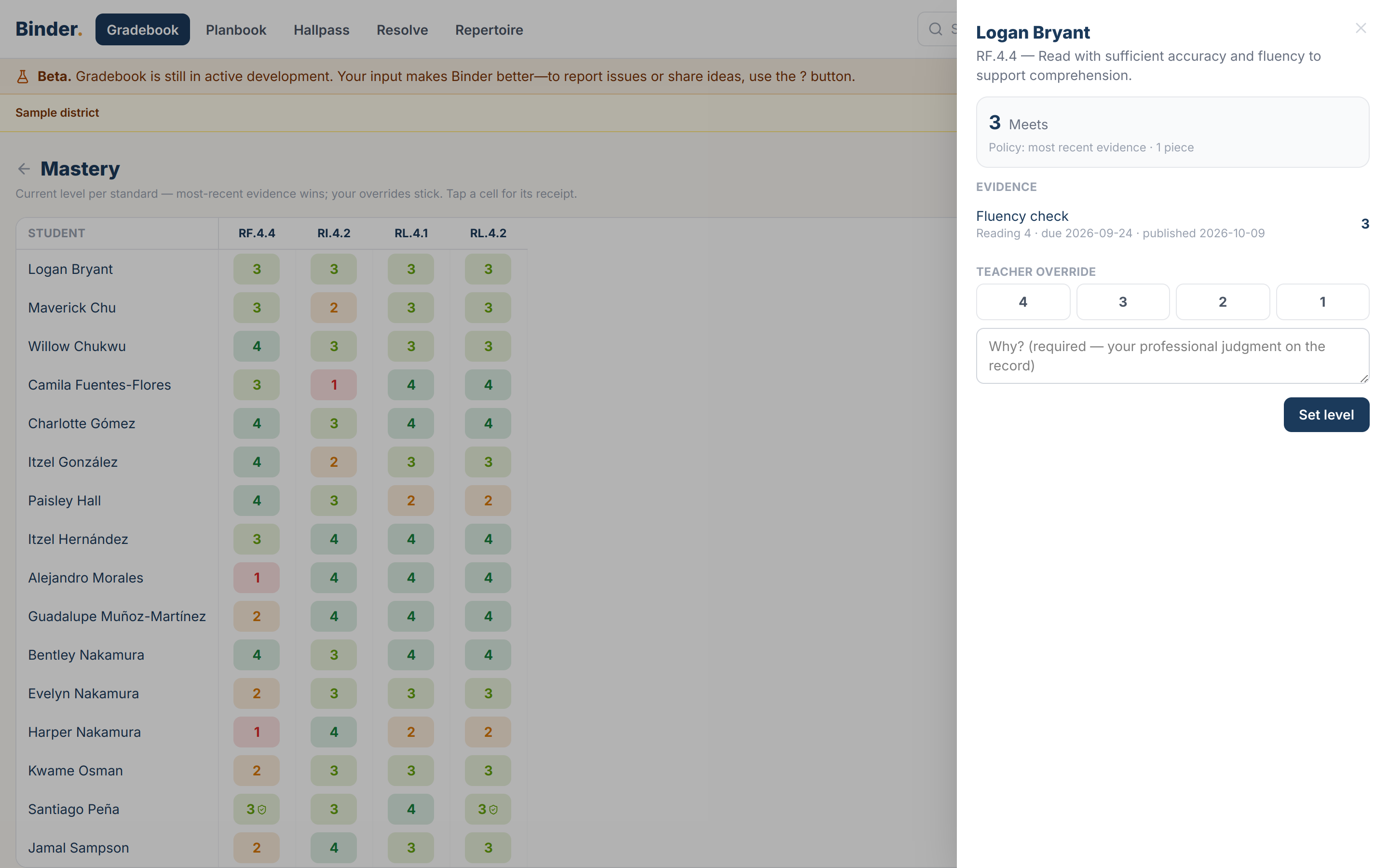Click the search magnifier icon
1389x868 pixels.
coord(936,29)
